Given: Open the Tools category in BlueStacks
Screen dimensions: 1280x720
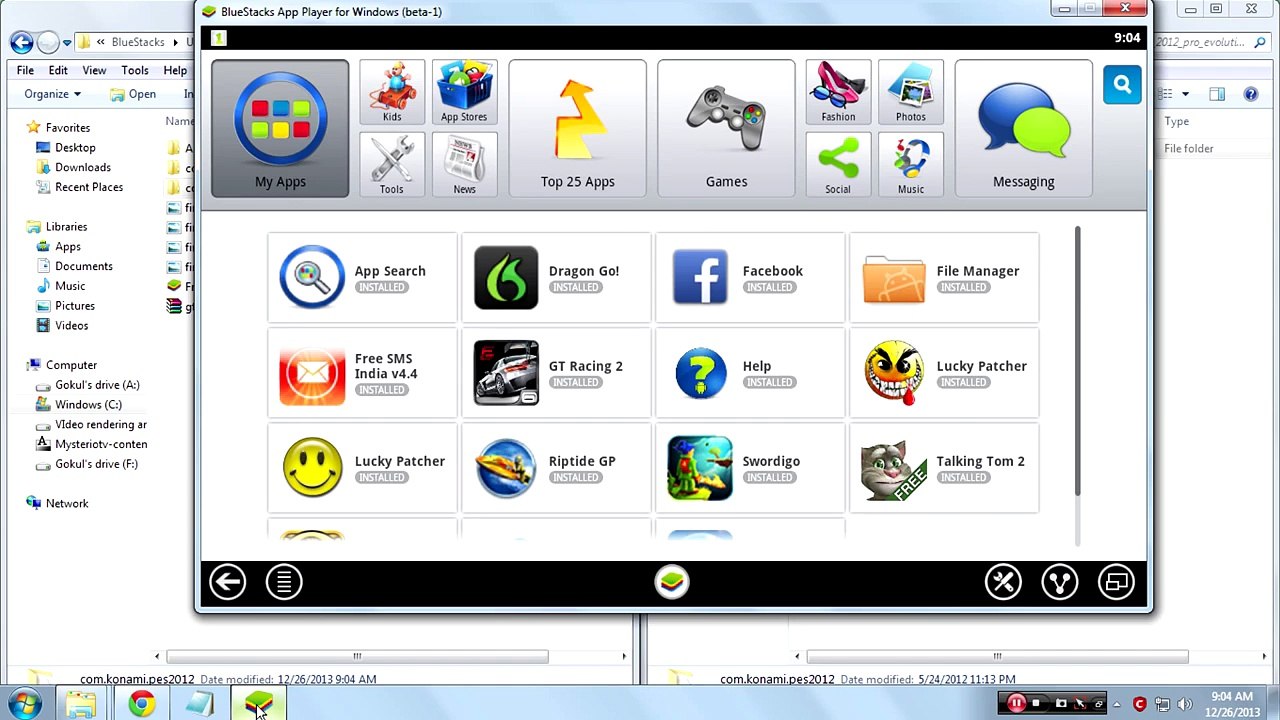Looking at the screenshot, I should 392,164.
